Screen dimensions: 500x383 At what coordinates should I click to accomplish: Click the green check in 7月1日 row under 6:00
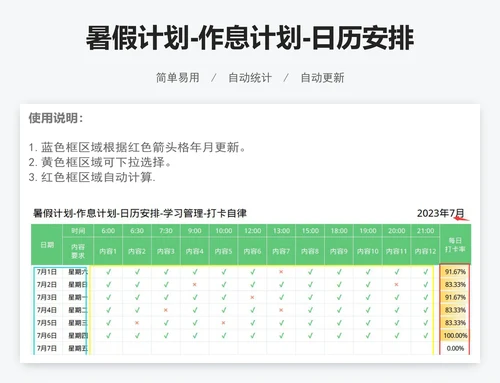tap(108, 272)
